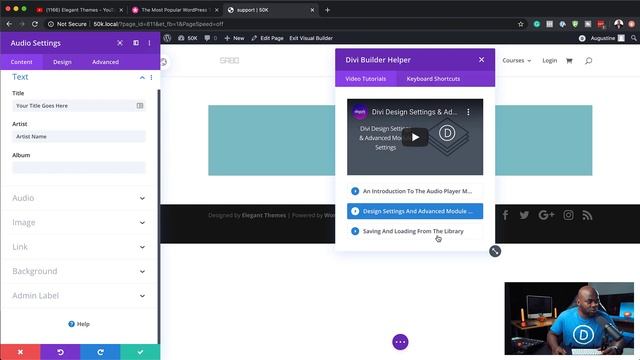Click the Help question mark icon
The height and width of the screenshot is (360, 640).
pyautogui.click(x=71, y=324)
